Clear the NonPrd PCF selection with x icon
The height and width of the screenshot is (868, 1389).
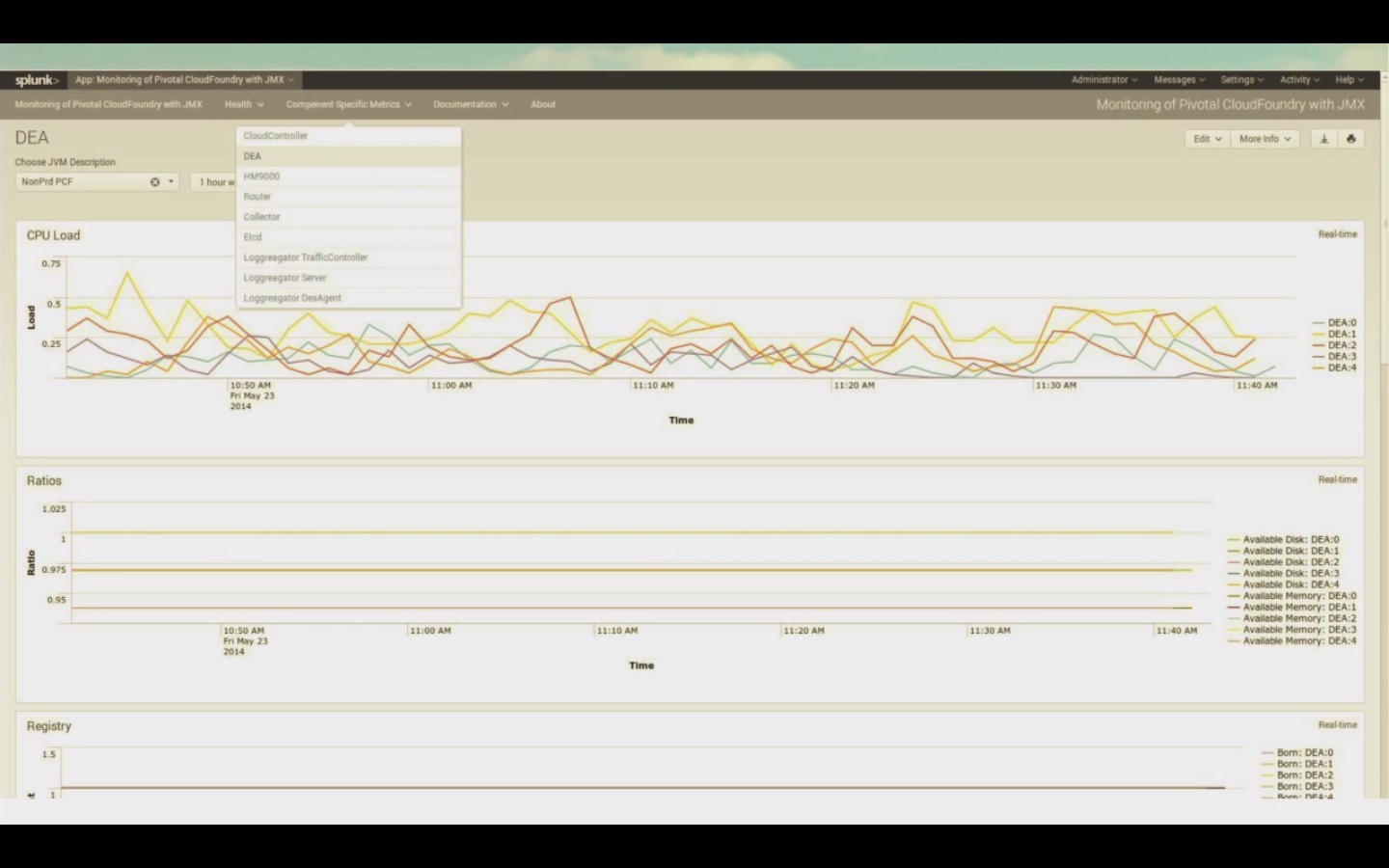pos(154,181)
